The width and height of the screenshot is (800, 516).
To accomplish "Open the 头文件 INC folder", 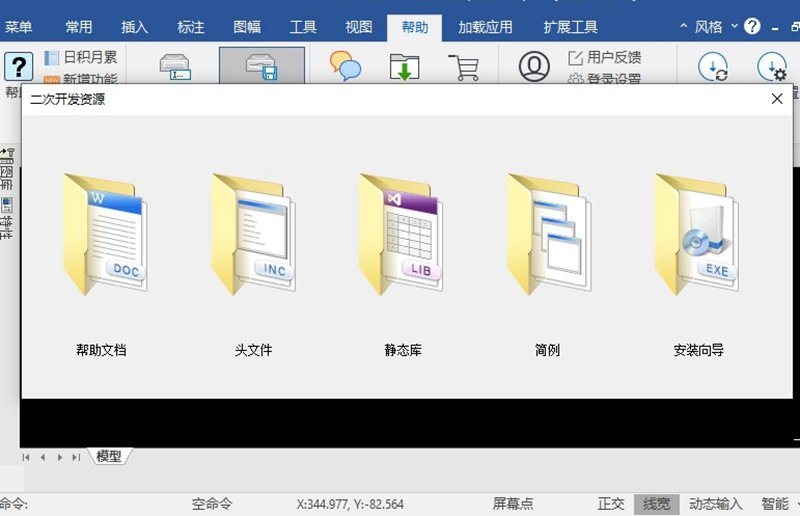I will [x=253, y=234].
